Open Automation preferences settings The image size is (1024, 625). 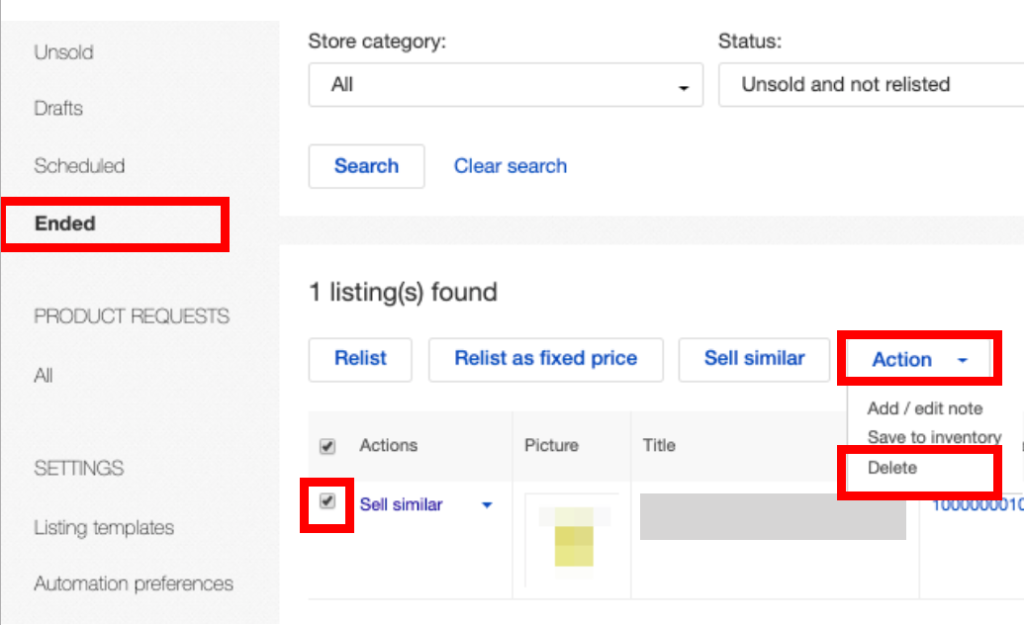tap(133, 584)
